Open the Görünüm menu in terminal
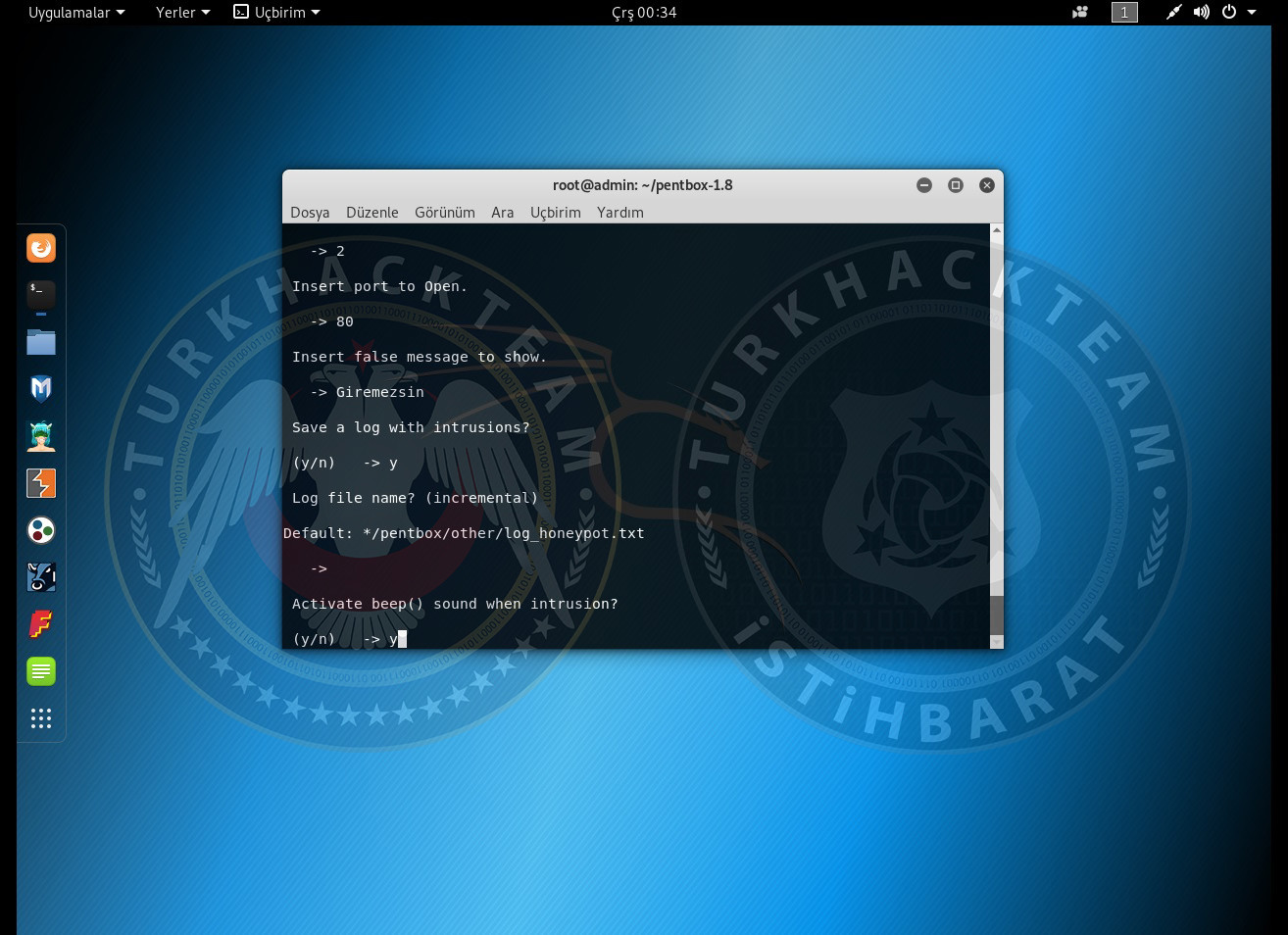This screenshot has width=1288, height=935. pyautogui.click(x=445, y=213)
